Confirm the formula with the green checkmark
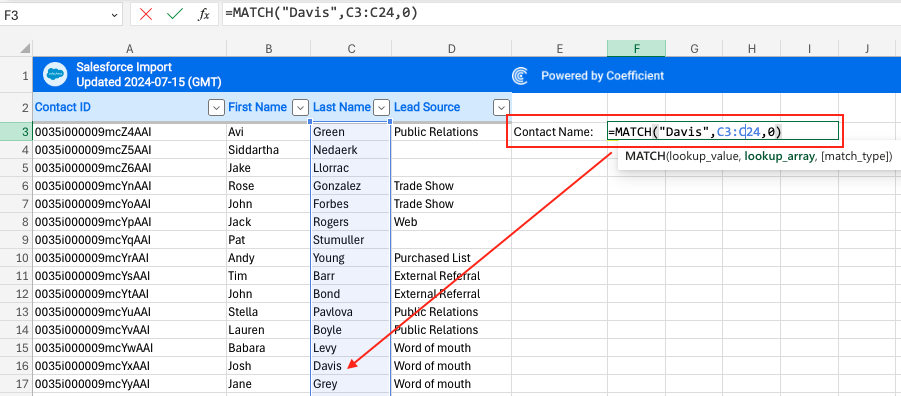 click(175, 14)
